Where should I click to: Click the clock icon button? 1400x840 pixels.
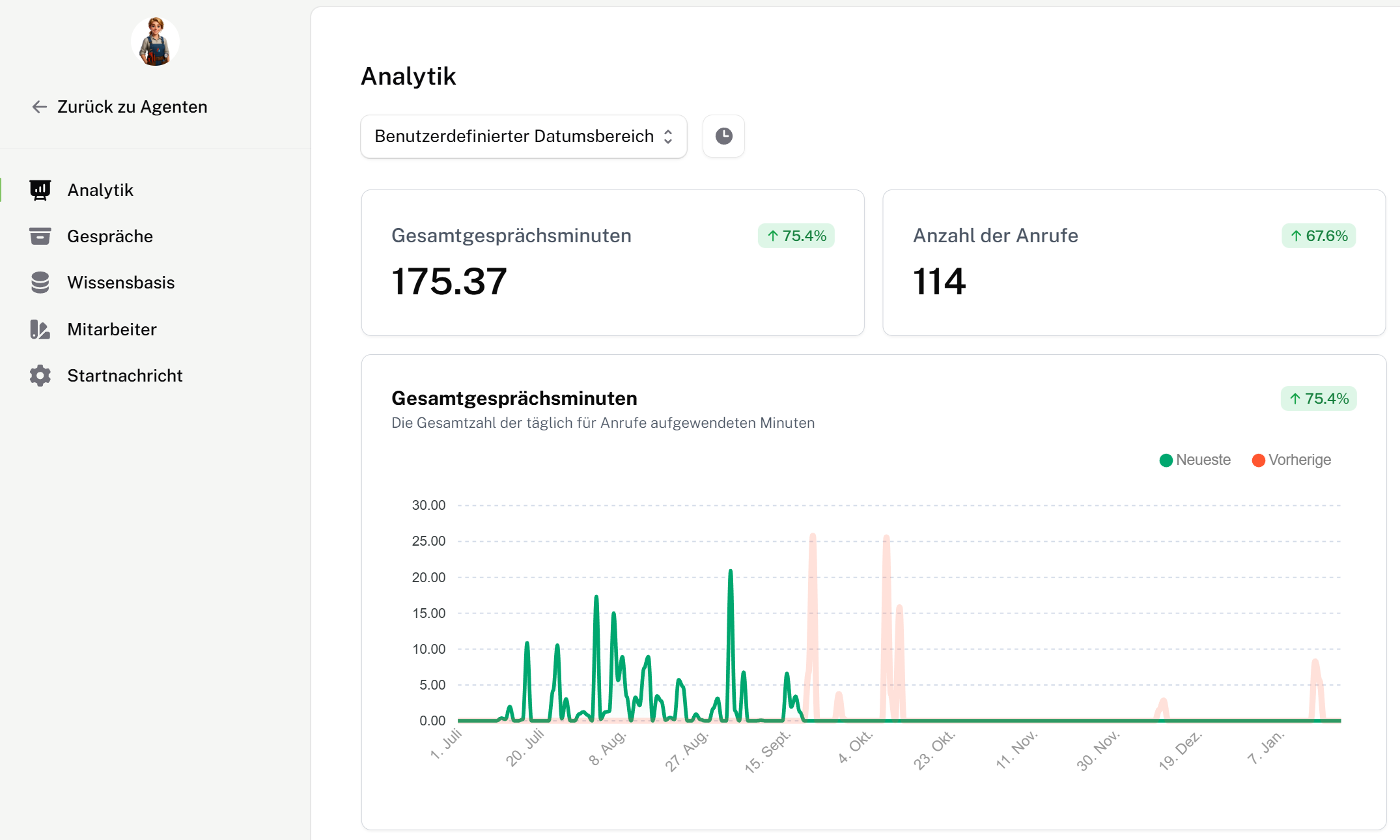click(723, 136)
